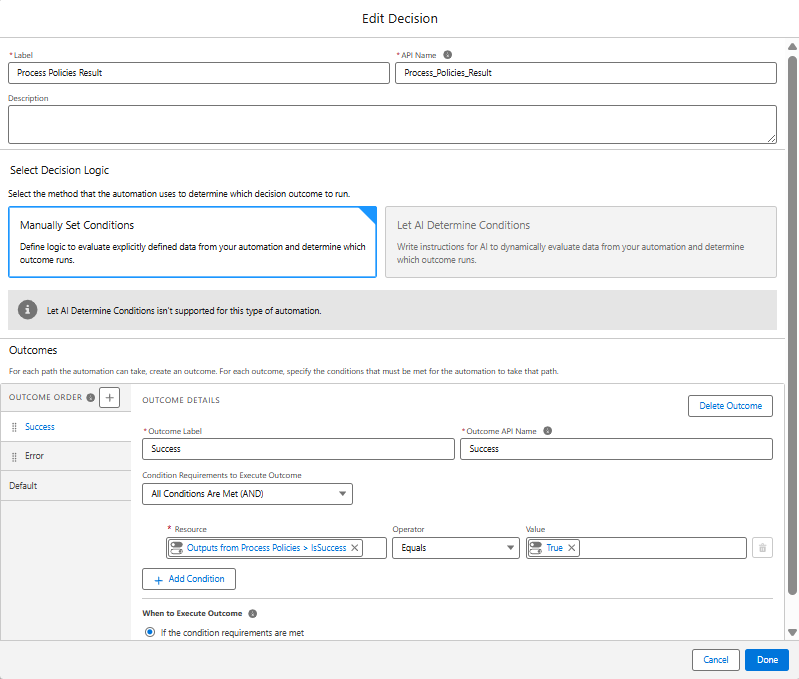Click the trash icon to delete condition
Viewport: 799px width, 679px height.
tap(762, 548)
